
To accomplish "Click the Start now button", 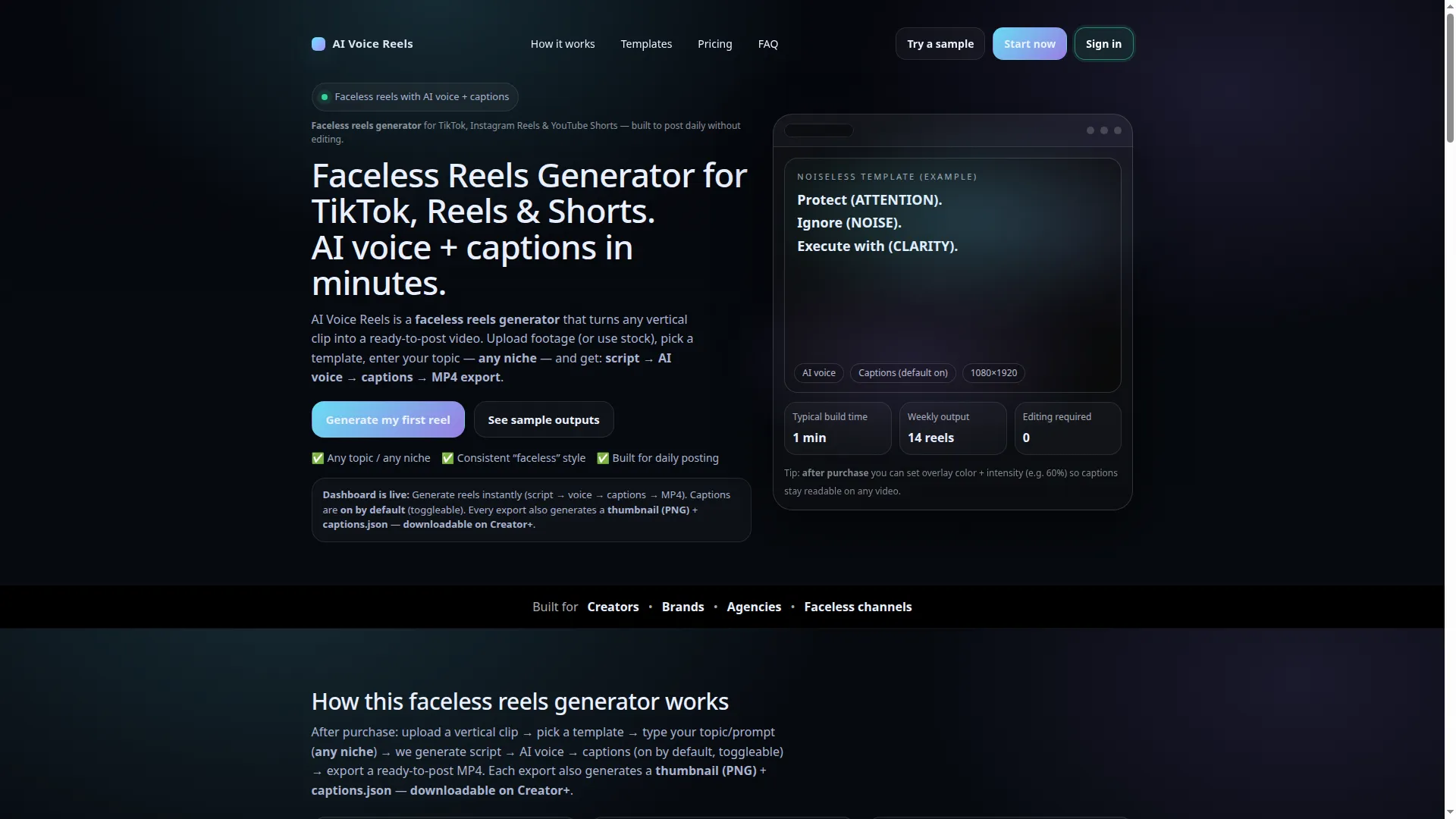I will [1030, 44].
